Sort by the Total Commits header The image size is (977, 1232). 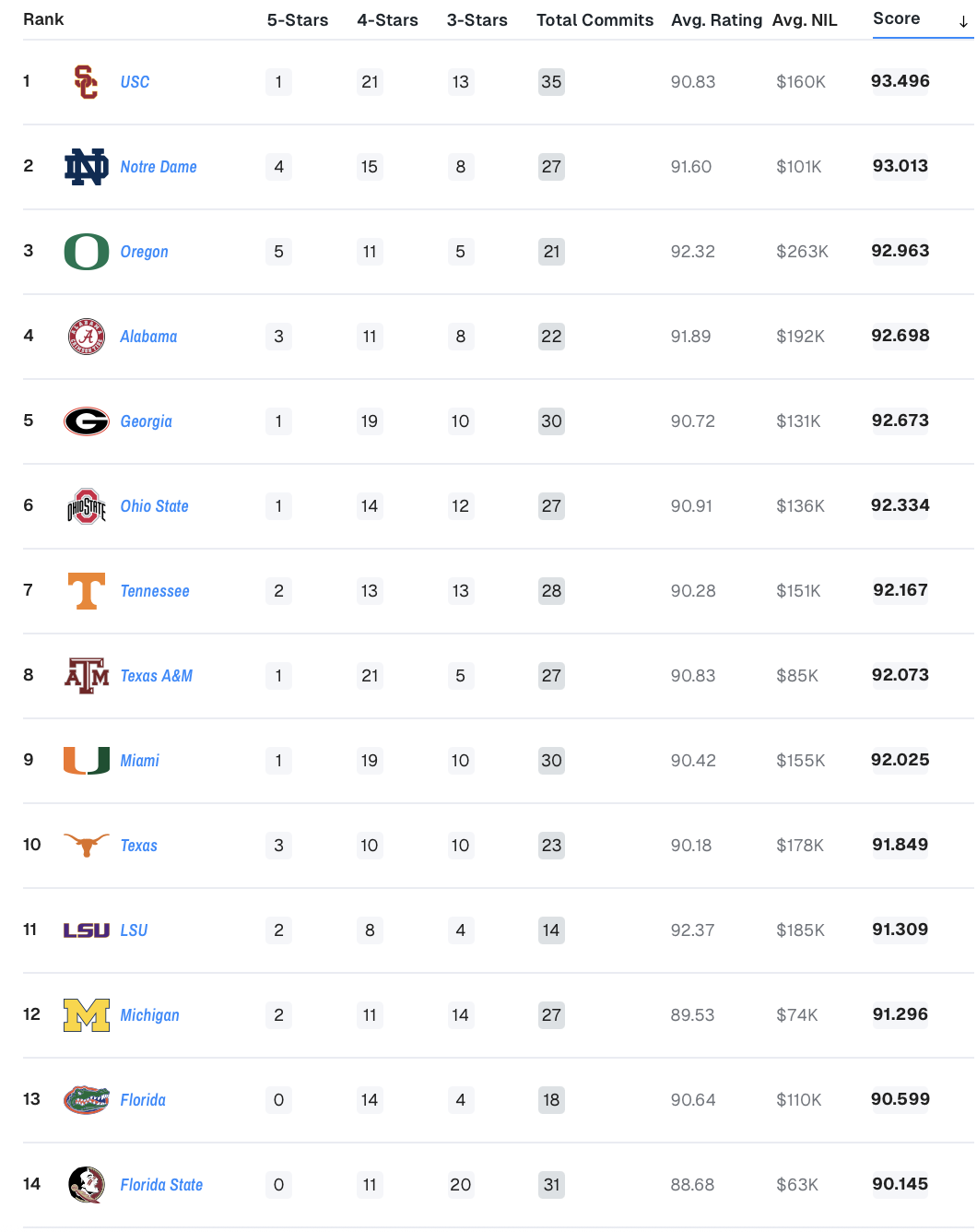[x=594, y=20]
